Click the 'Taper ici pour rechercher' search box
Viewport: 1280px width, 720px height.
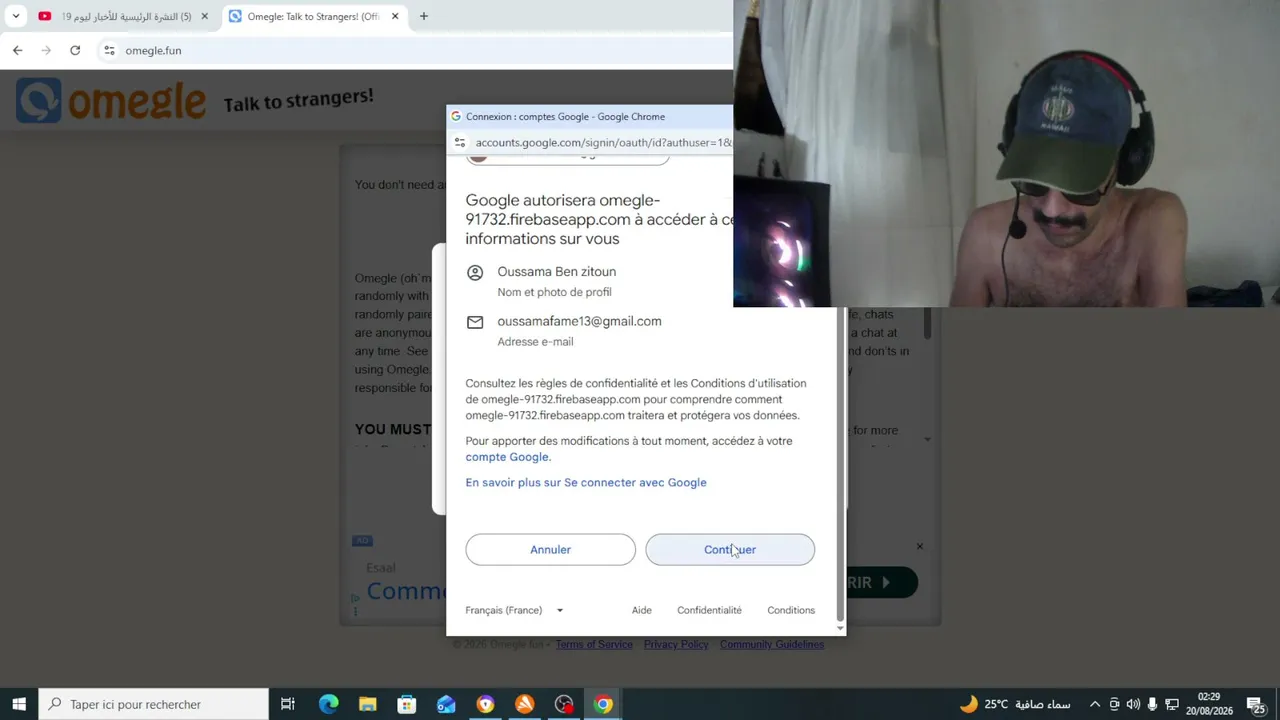click(154, 704)
